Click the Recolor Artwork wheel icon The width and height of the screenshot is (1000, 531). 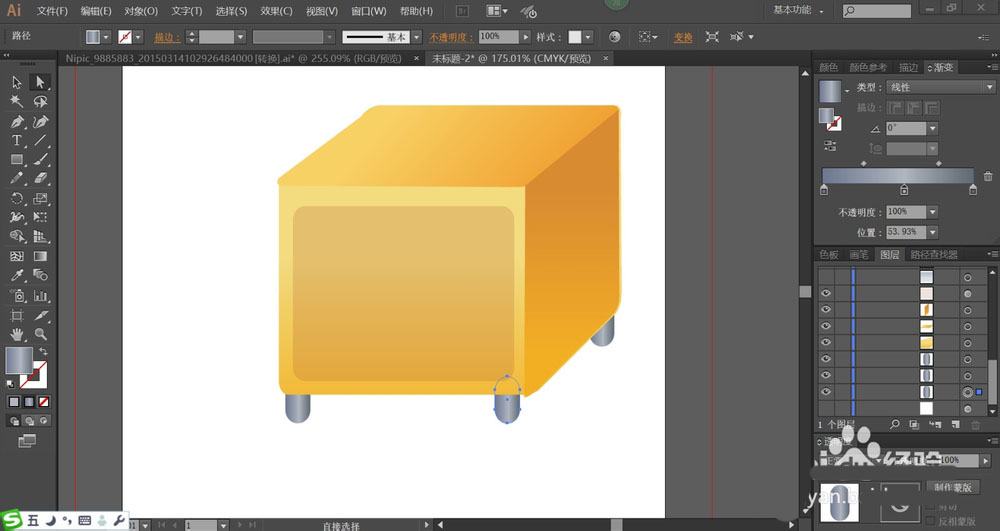click(614, 37)
